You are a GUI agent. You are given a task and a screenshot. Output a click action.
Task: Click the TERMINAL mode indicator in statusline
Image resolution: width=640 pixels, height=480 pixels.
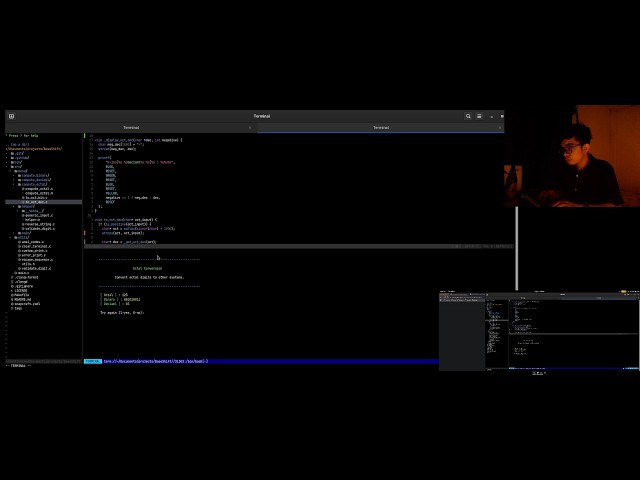[93, 361]
